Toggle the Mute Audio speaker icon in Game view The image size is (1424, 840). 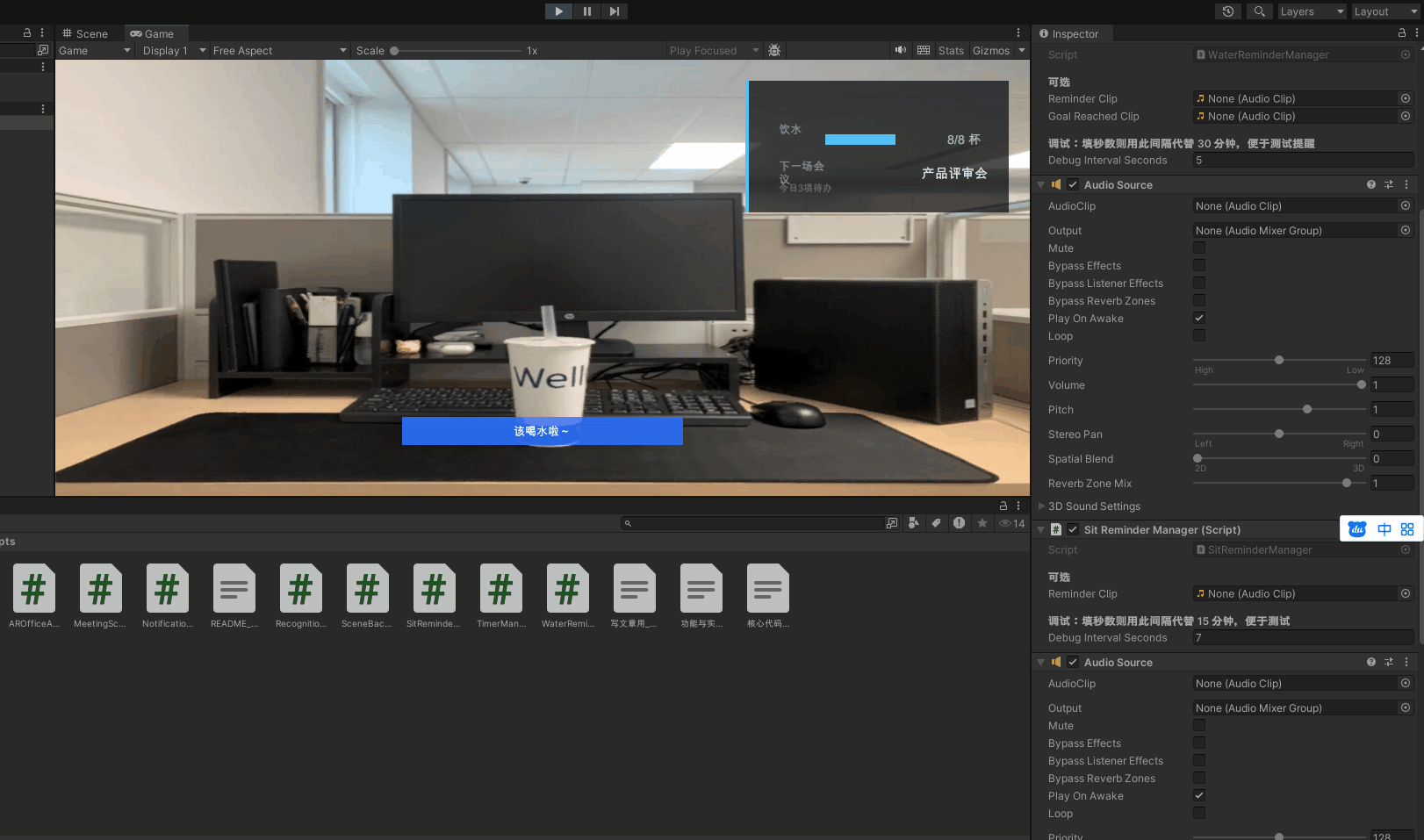tap(900, 50)
